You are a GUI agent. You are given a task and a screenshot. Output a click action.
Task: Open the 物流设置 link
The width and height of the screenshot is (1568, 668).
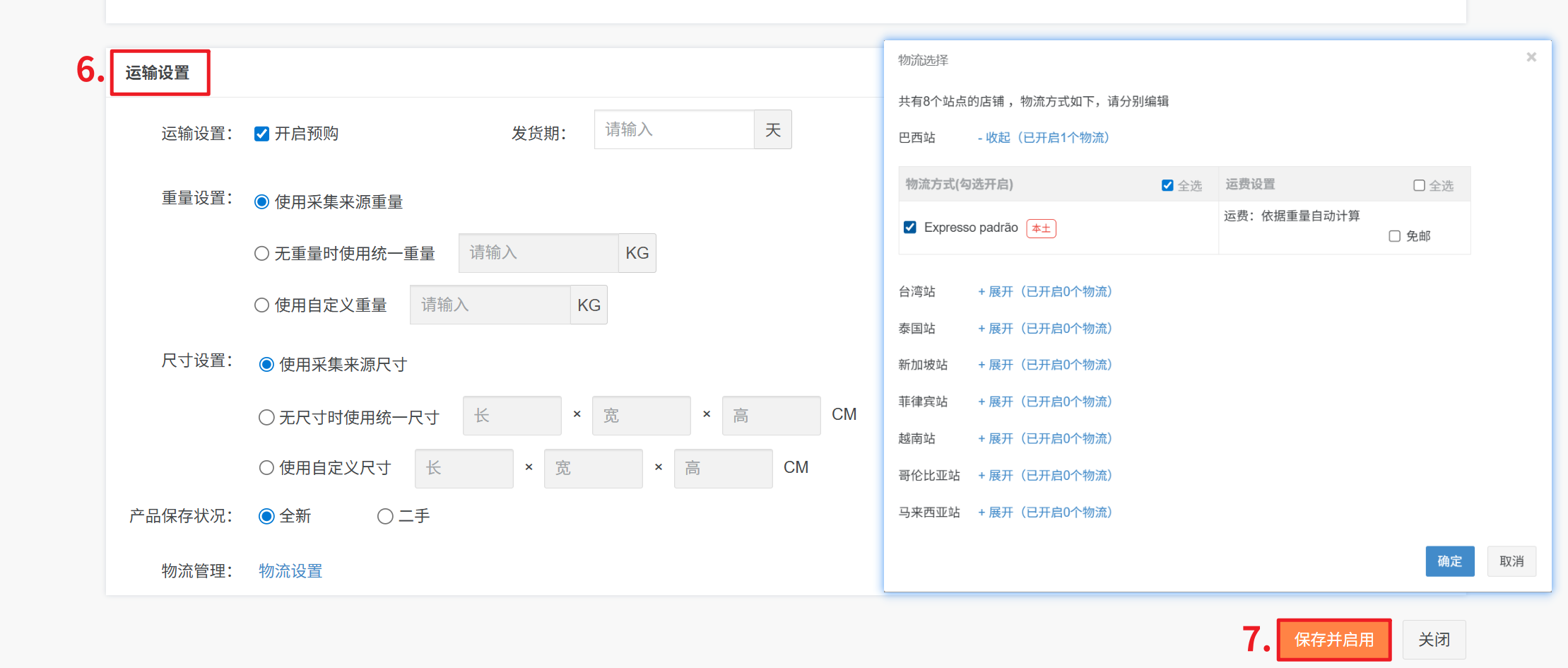290,571
